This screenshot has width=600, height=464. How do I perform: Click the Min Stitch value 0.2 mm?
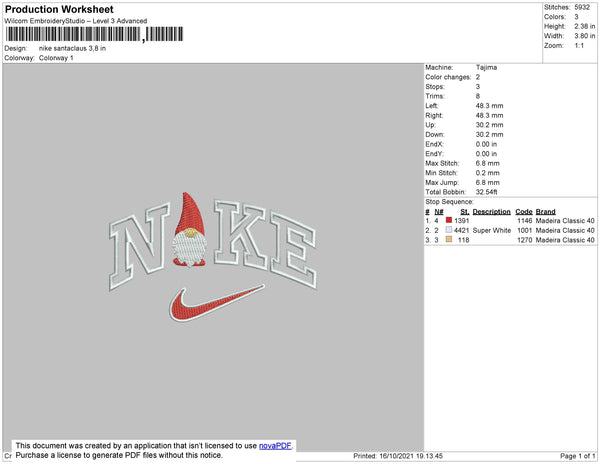pyautogui.click(x=488, y=173)
